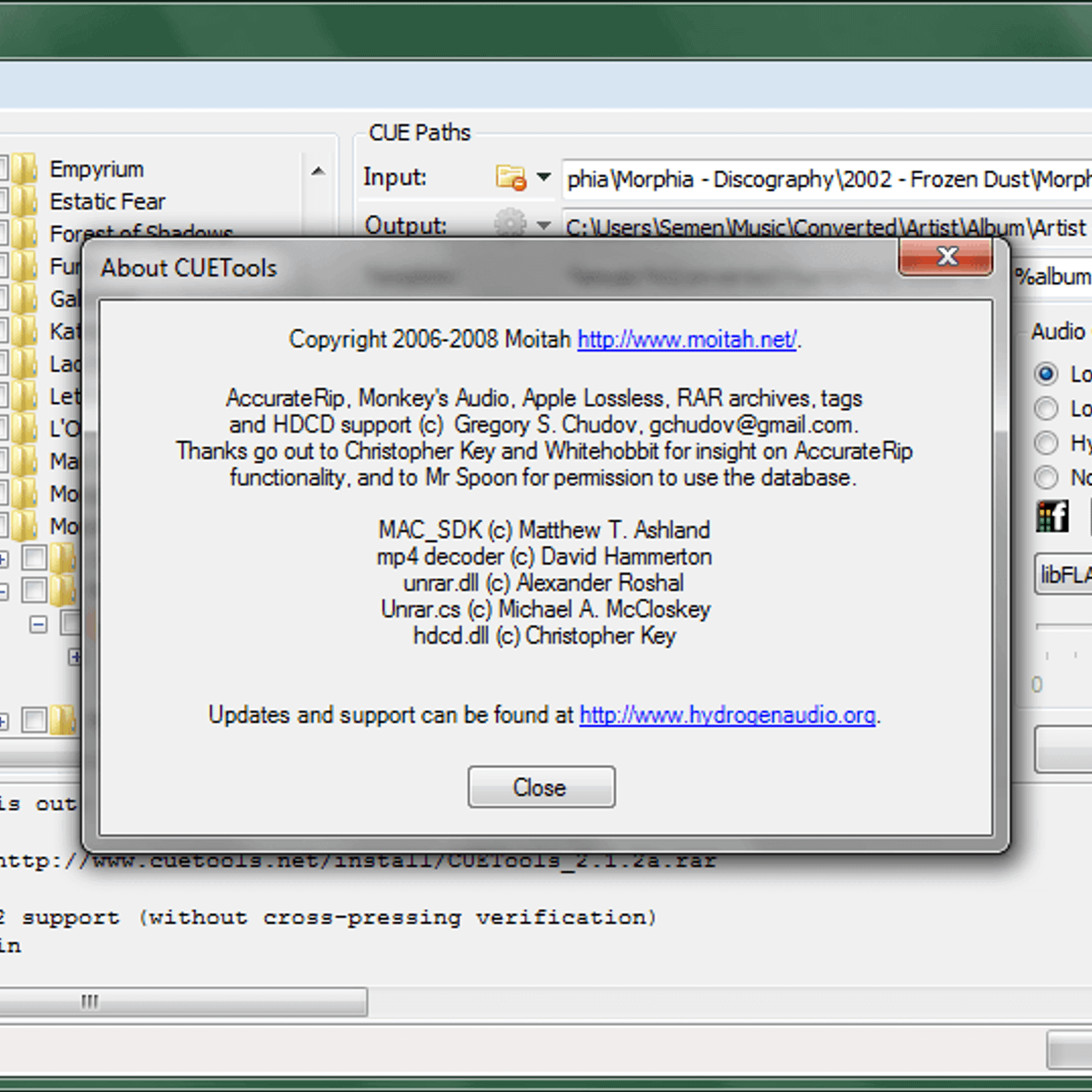Click 'Unrar.cs (c) Michael A. McCloskey' line
The image size is (1092, 1092).
[545, 609]
